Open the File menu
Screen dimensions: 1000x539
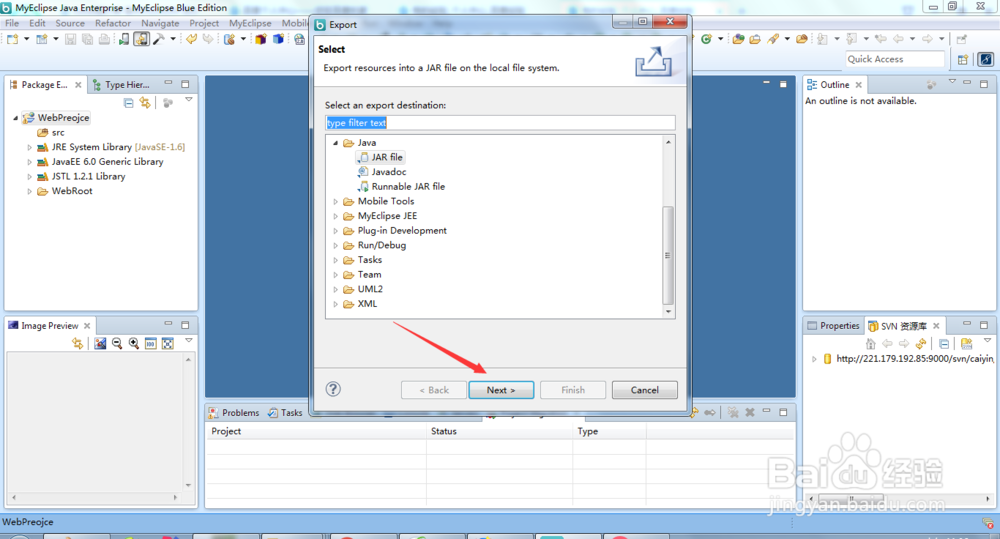pos(12,23)
